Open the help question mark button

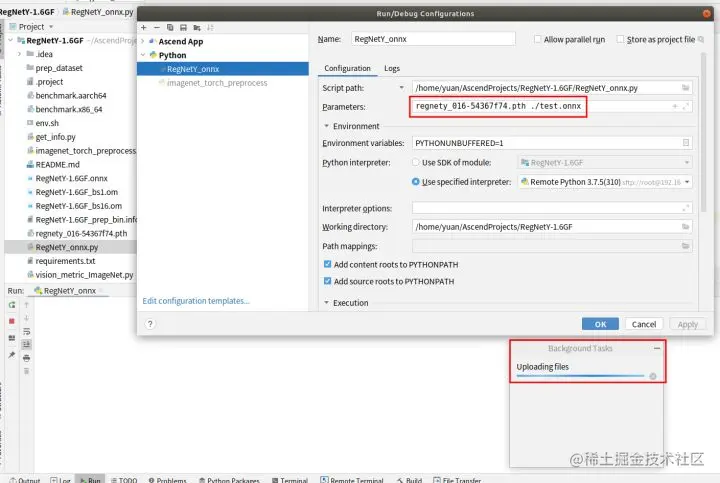click(x=150, y=324)
